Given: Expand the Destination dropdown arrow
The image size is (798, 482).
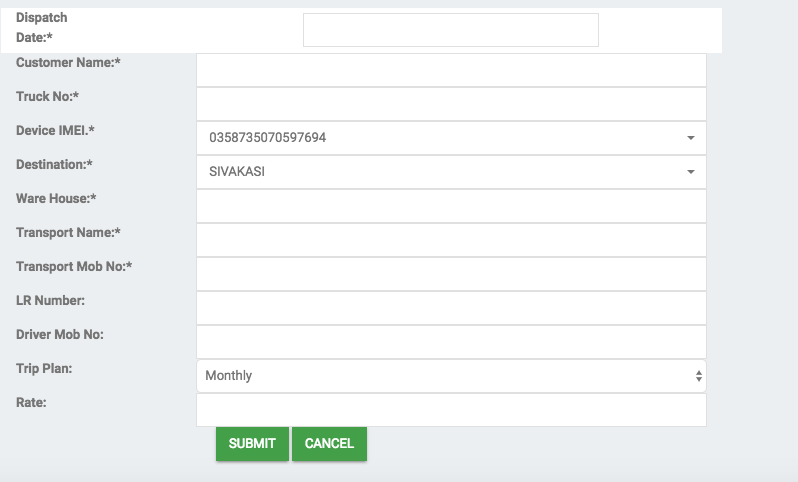Looking at the screenshot, I should (691, 172).
